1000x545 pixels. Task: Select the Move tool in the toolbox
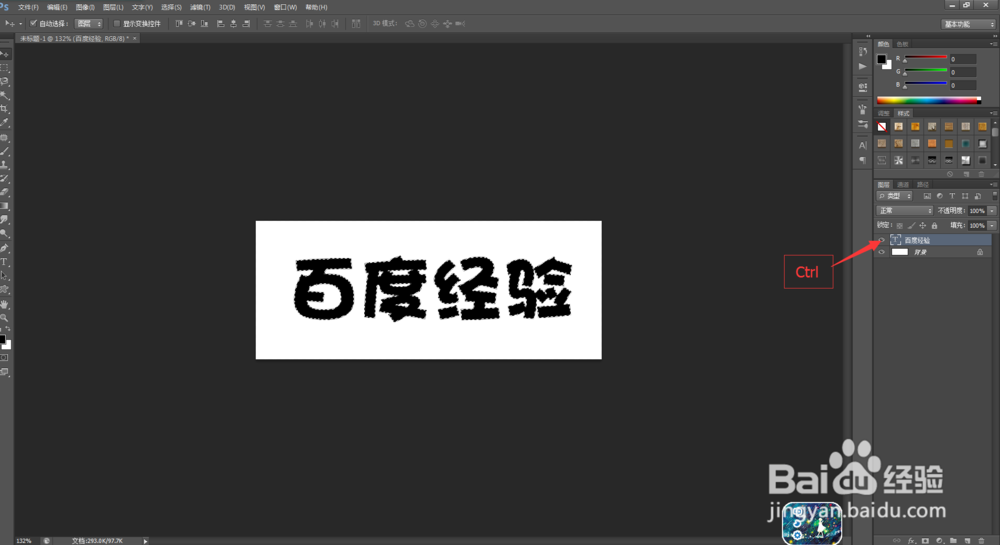[x=4, y=54]
